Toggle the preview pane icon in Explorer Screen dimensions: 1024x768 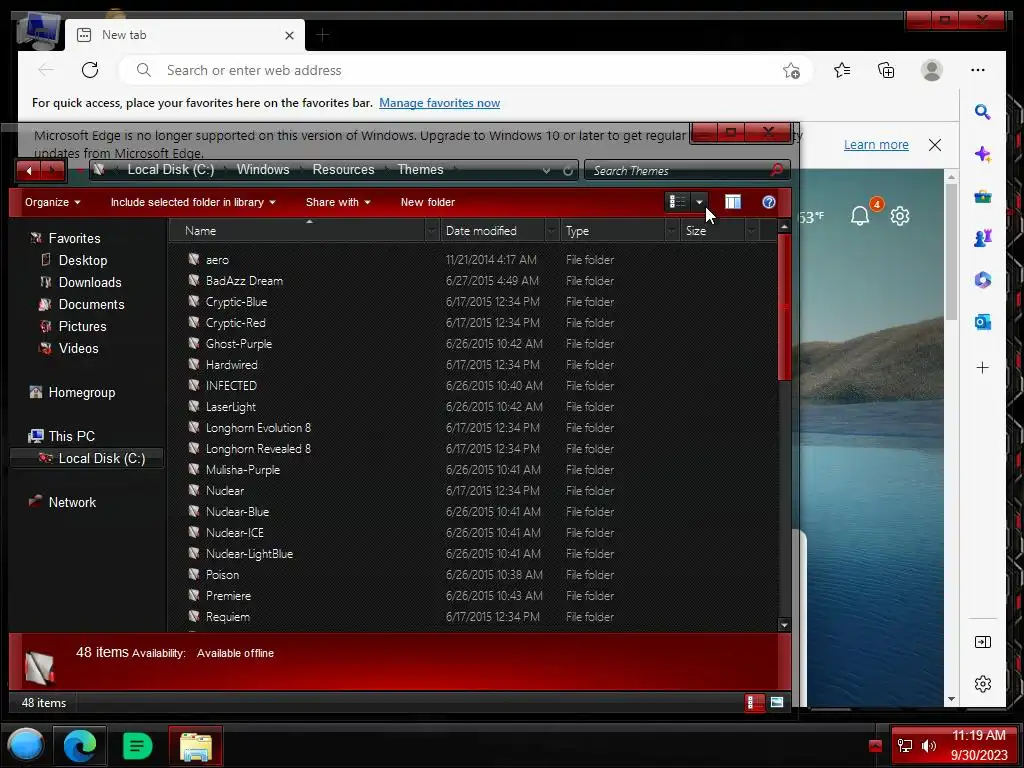pos(733,202)
